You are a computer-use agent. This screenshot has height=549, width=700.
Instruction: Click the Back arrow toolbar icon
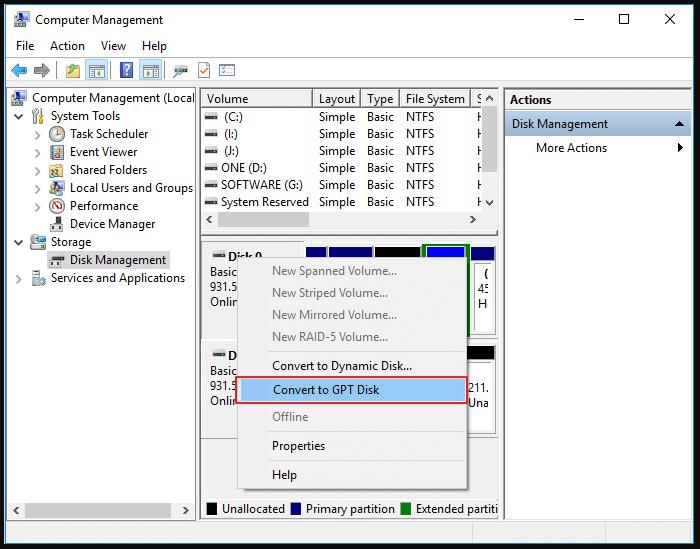[x=19, y=70]
